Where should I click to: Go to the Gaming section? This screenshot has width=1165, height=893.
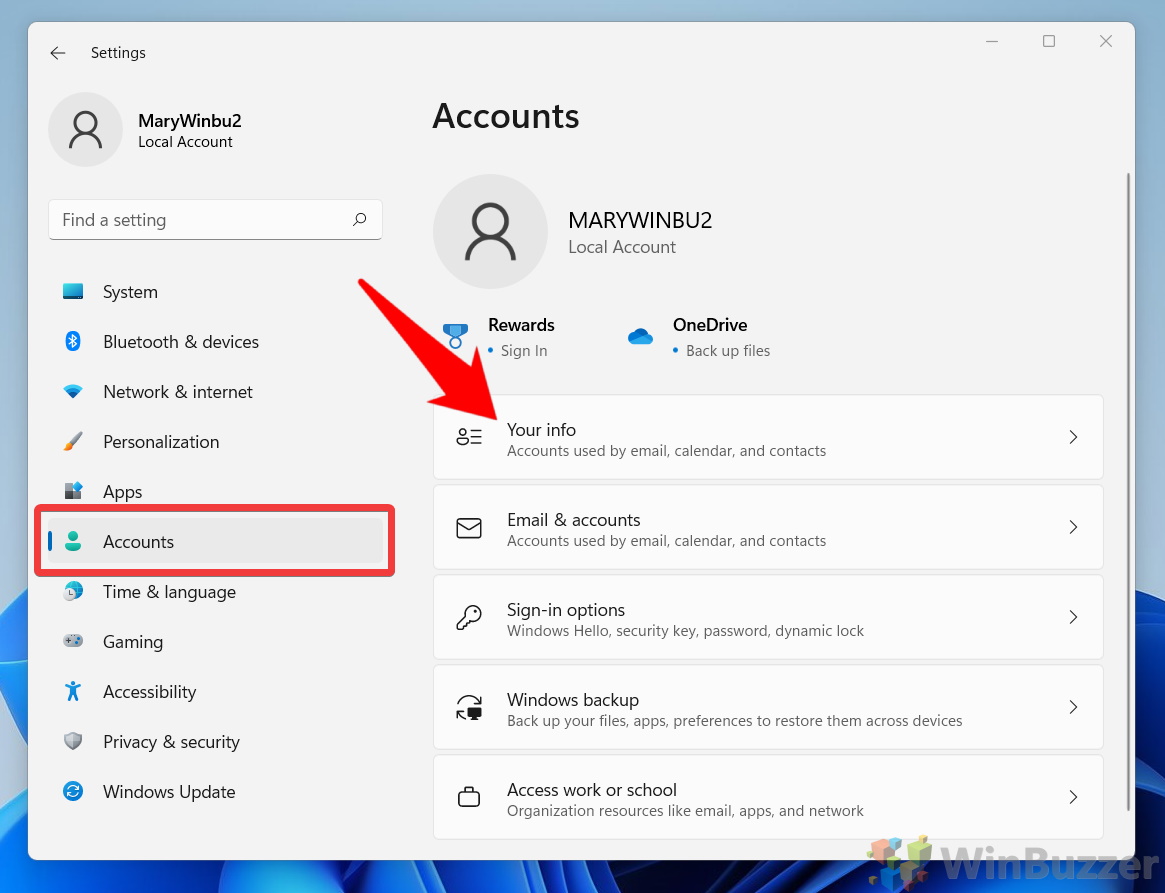pyautogui.click(x=132, y=642)
